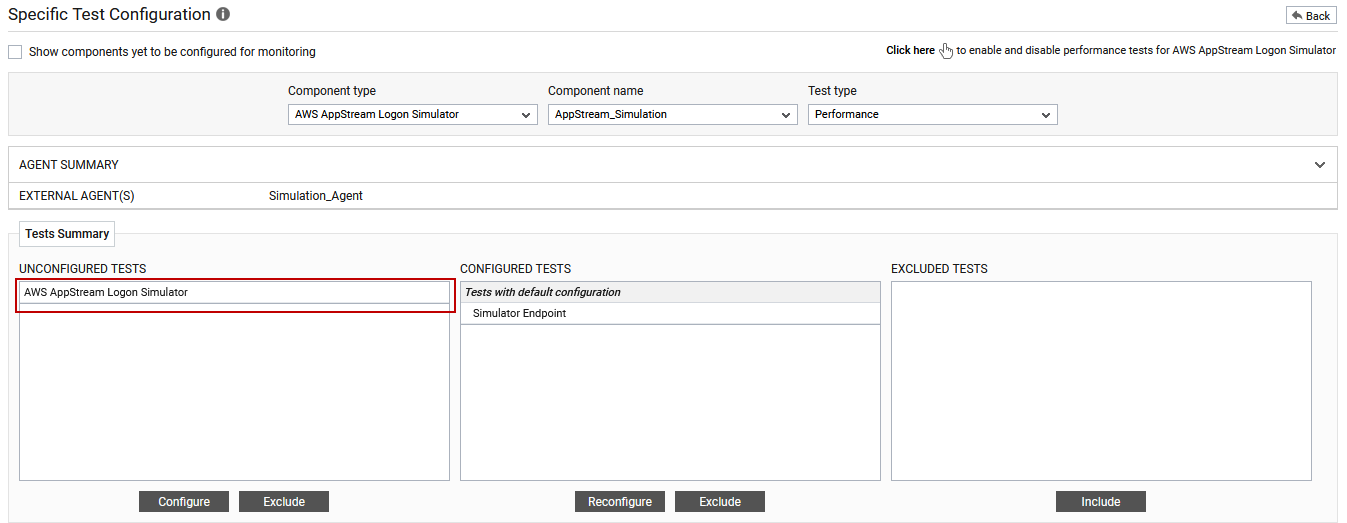Go back using the Back button

tap(1310, 15)
